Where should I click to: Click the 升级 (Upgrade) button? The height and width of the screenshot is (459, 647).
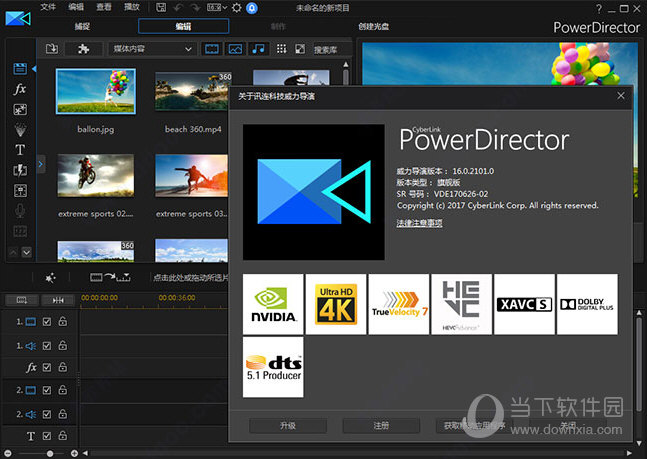[288, 426]
